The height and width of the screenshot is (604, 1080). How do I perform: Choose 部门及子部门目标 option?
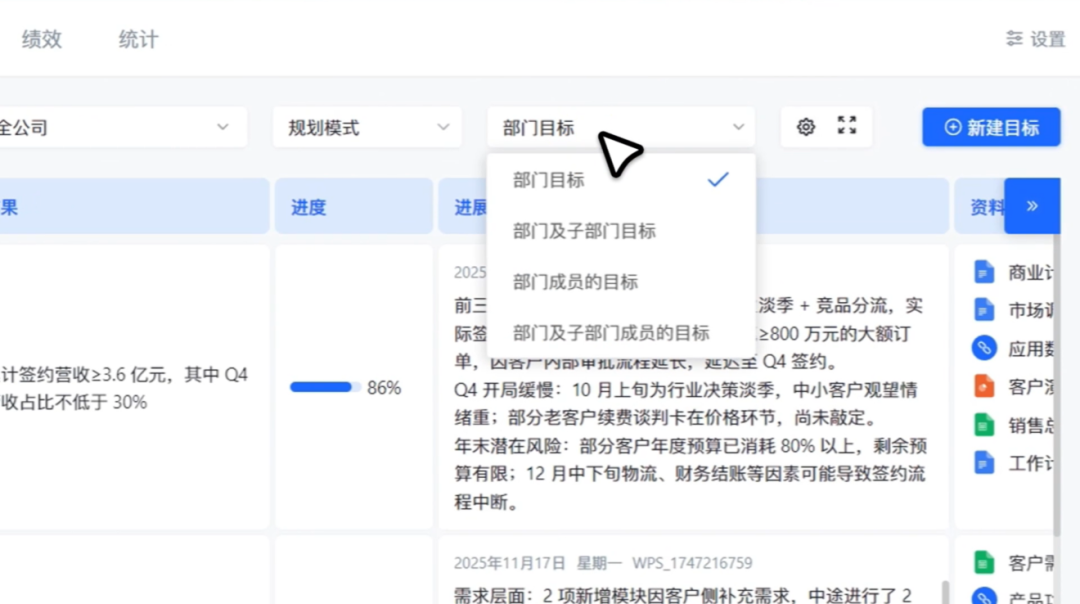621,231
